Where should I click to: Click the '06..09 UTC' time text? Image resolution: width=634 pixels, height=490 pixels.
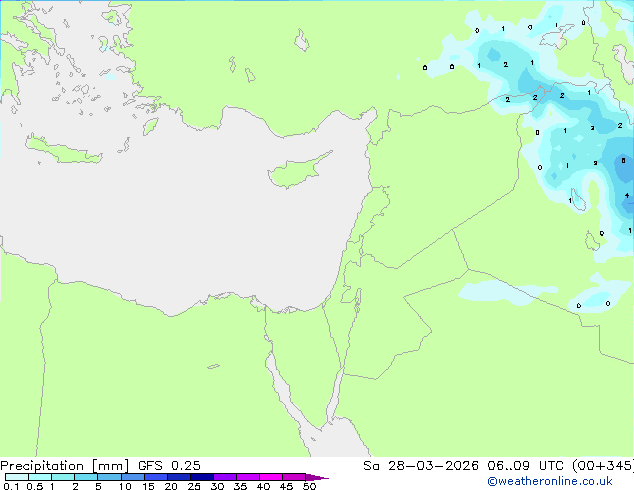click(x=525, y=466)
